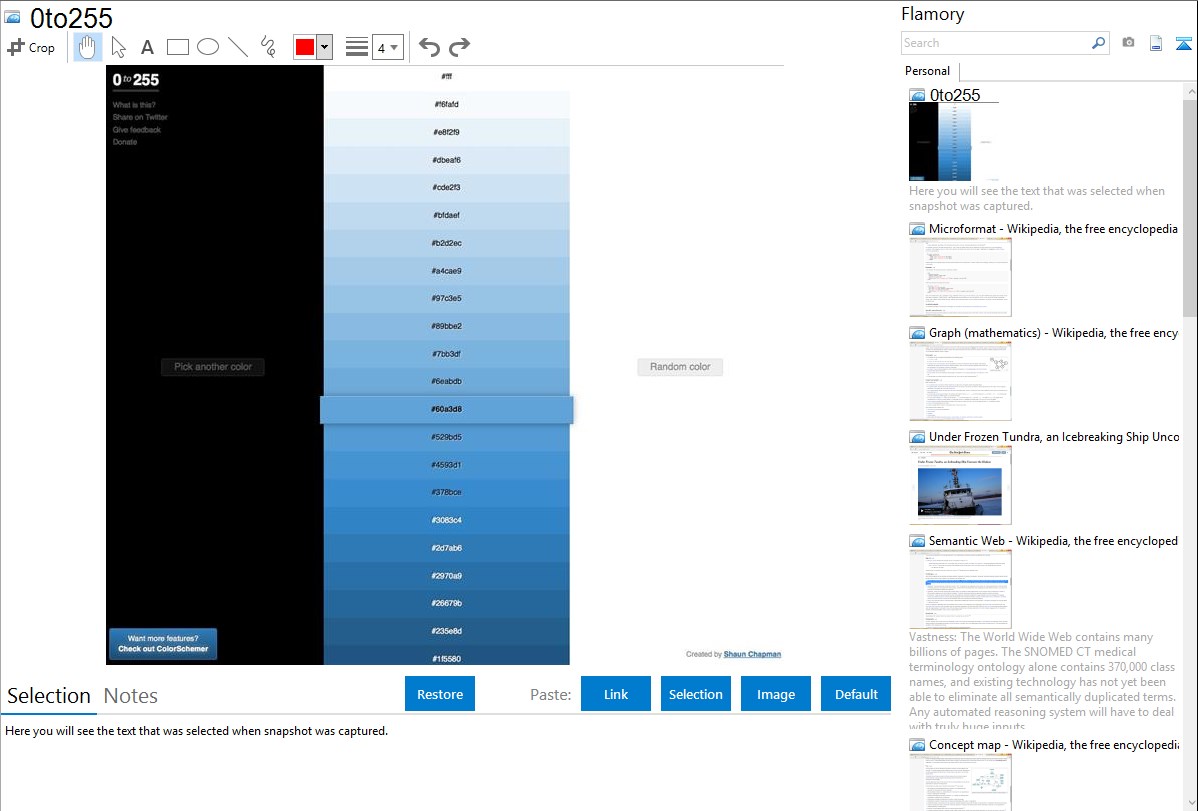The image size is (1198, 811).
Task: Select the #1f5580 color swatch
Action: [446, 656]
